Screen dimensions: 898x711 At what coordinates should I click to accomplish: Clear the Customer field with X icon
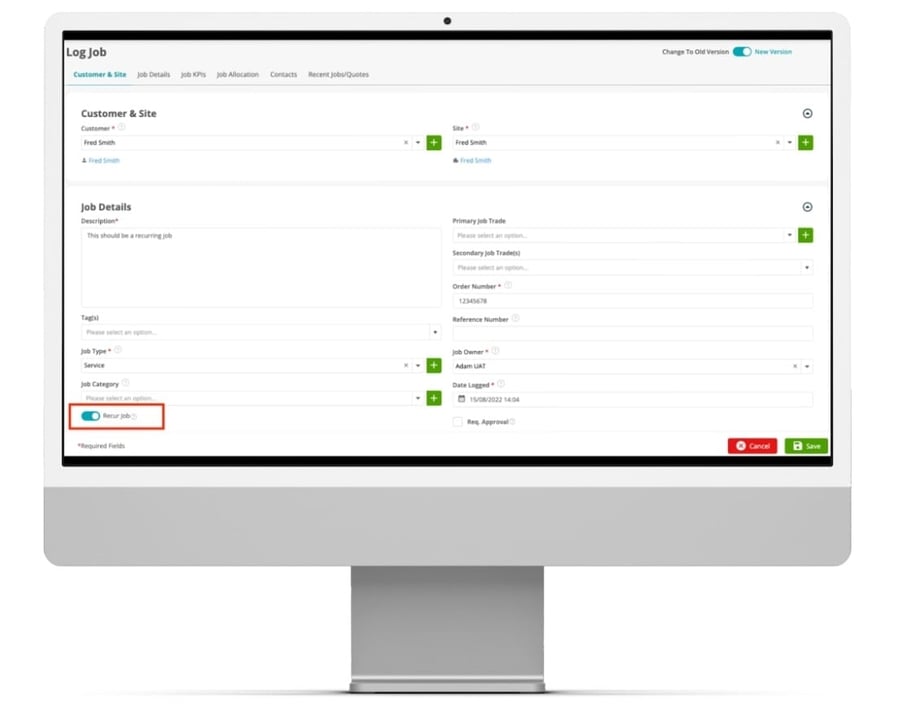406,143
